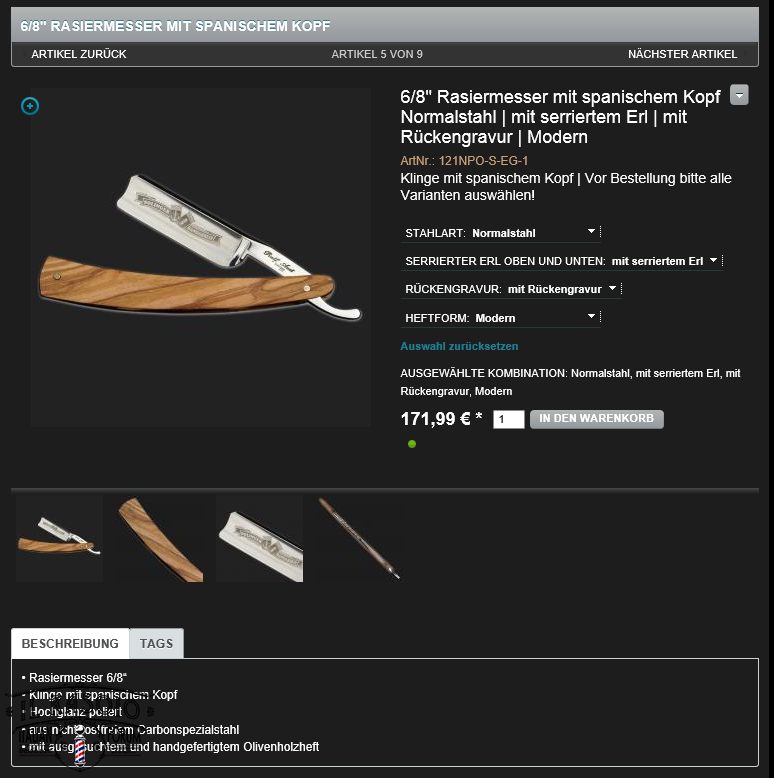
Task: Click the small gray dropdown icon beside product title
Action: [739, 95]
